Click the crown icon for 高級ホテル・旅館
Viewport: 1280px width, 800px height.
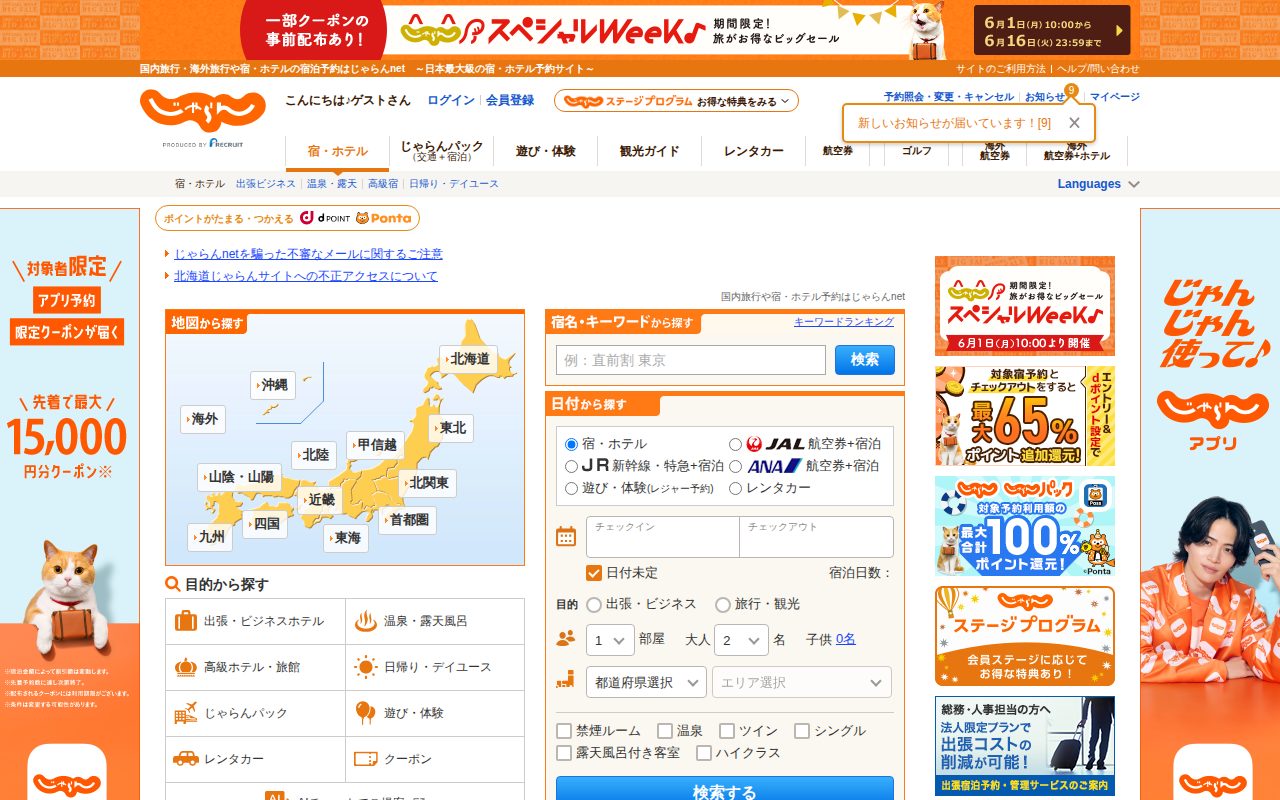pyautogui.click(x=186, y=667)
